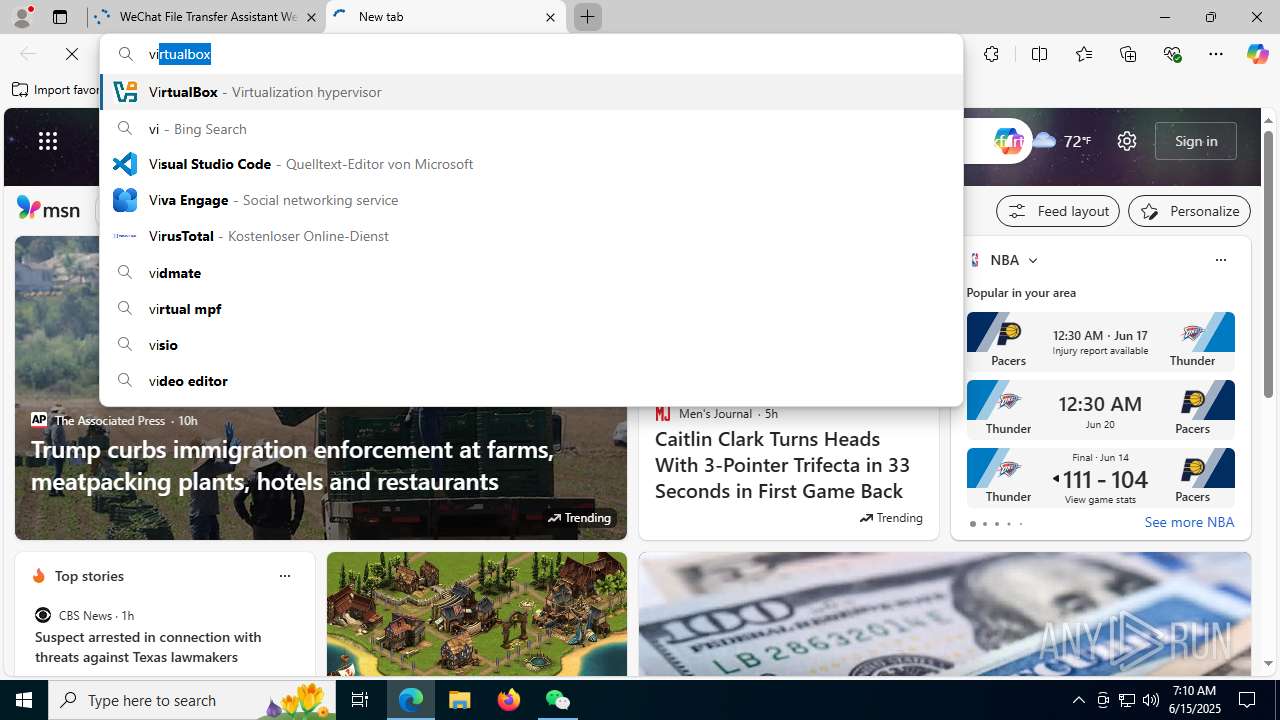The image size is (1280, 720).
Task: Launch Firefox from the taskbar
Action: tap(509, 700)
